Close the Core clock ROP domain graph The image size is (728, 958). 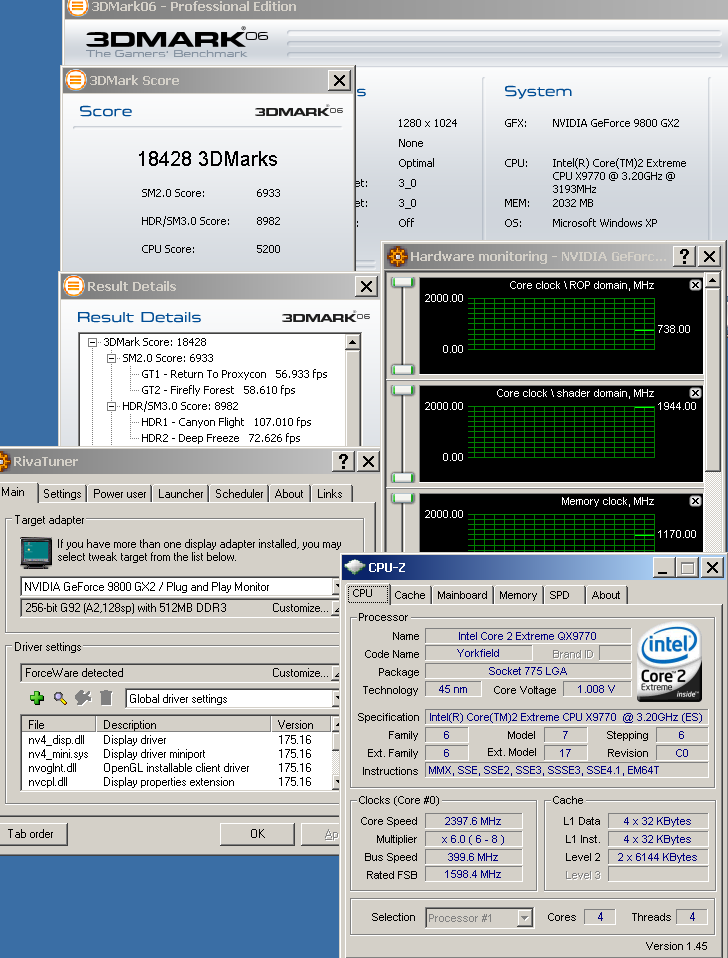[695, 285]
